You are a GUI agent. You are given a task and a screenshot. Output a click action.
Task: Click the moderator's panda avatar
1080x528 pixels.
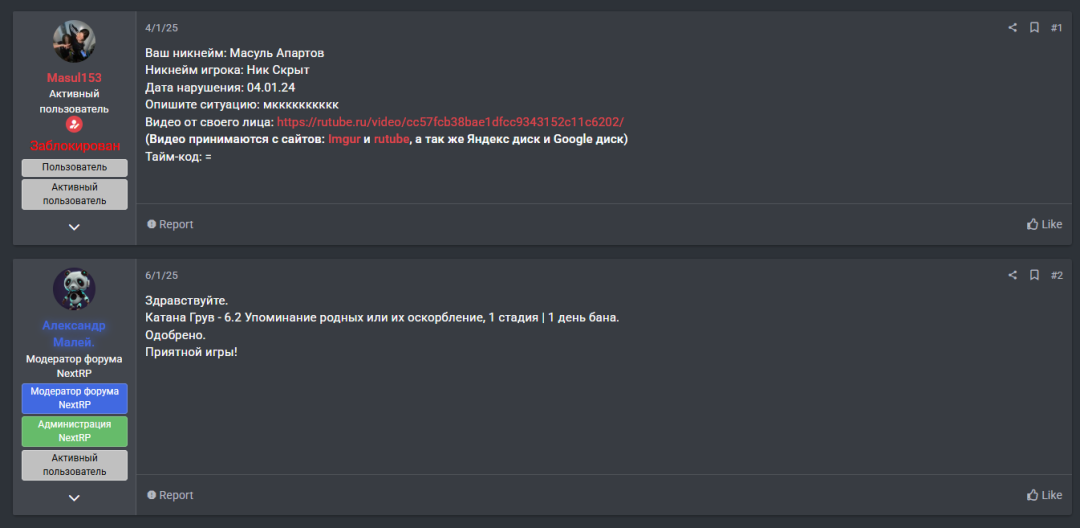[74, 289]
